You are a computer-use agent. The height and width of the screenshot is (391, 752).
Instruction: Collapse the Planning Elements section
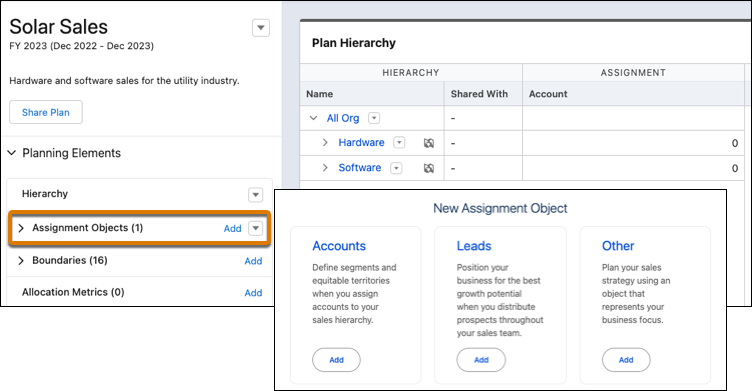click(x=12, y=153)
